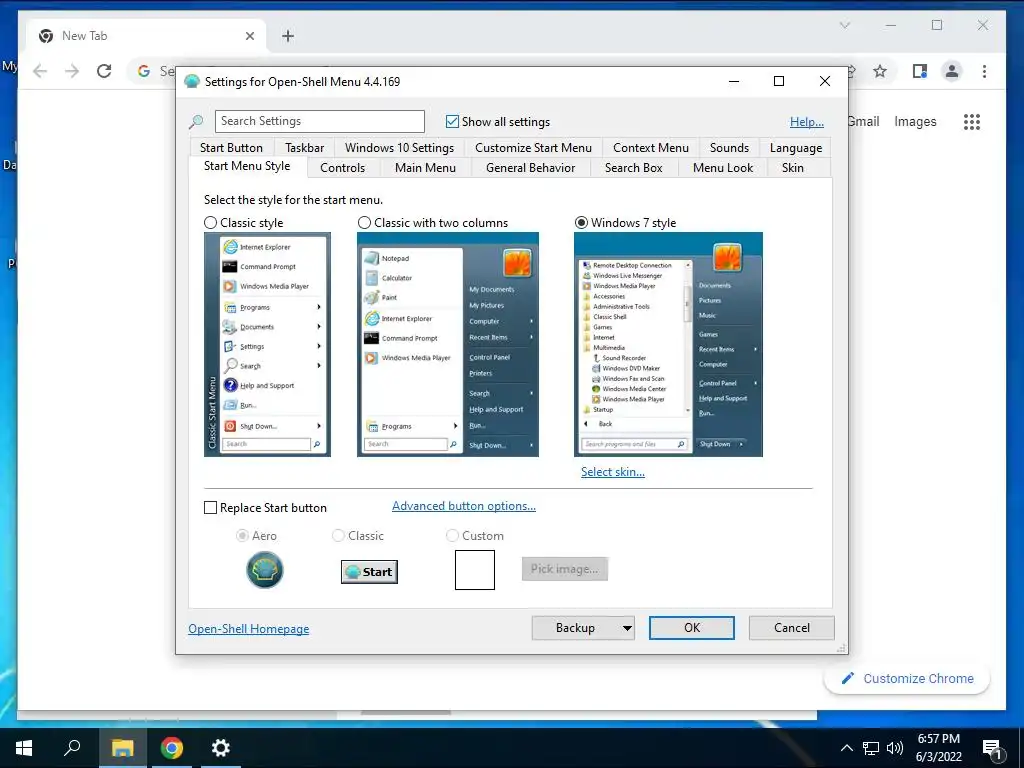Click the Pick image button
Viewport: 1024px width, 768px height.
pyautogui.click(x=564, y=569)
